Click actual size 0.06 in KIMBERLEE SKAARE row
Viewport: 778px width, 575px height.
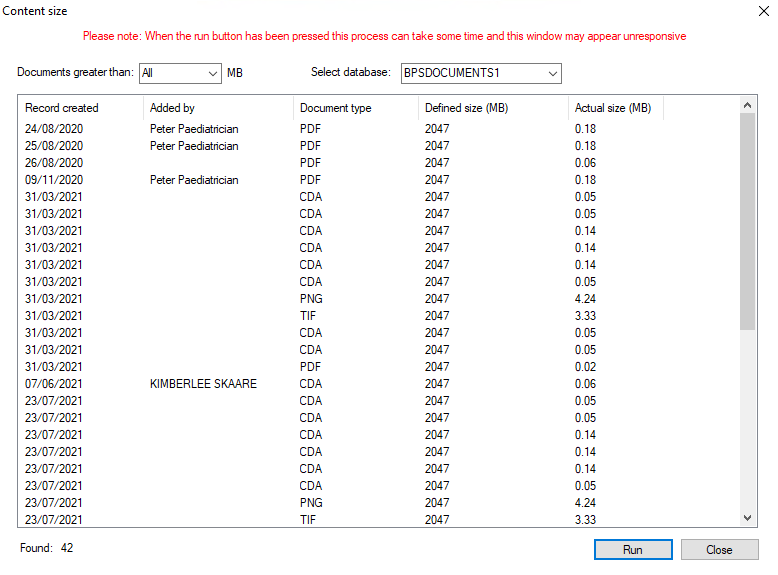[585, 383]
